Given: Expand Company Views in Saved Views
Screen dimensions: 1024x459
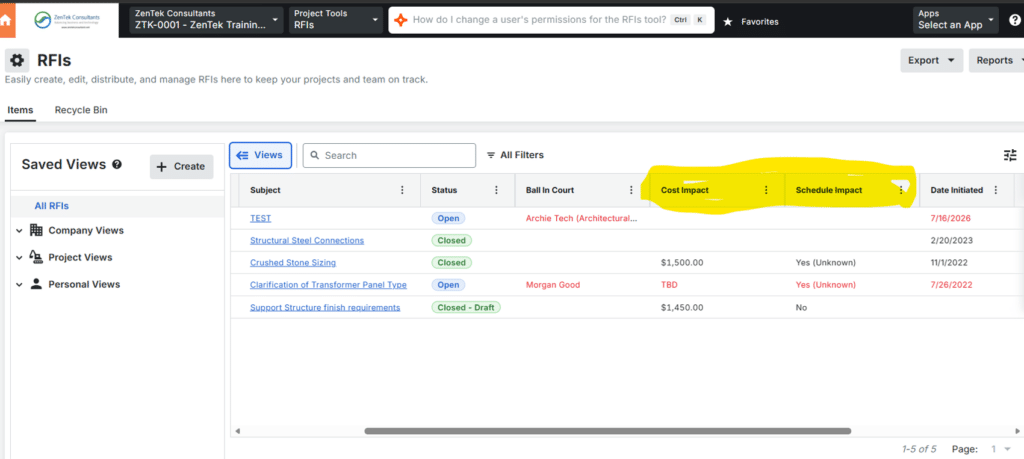Looking at the screenshot, I should (x=20, y=230).
